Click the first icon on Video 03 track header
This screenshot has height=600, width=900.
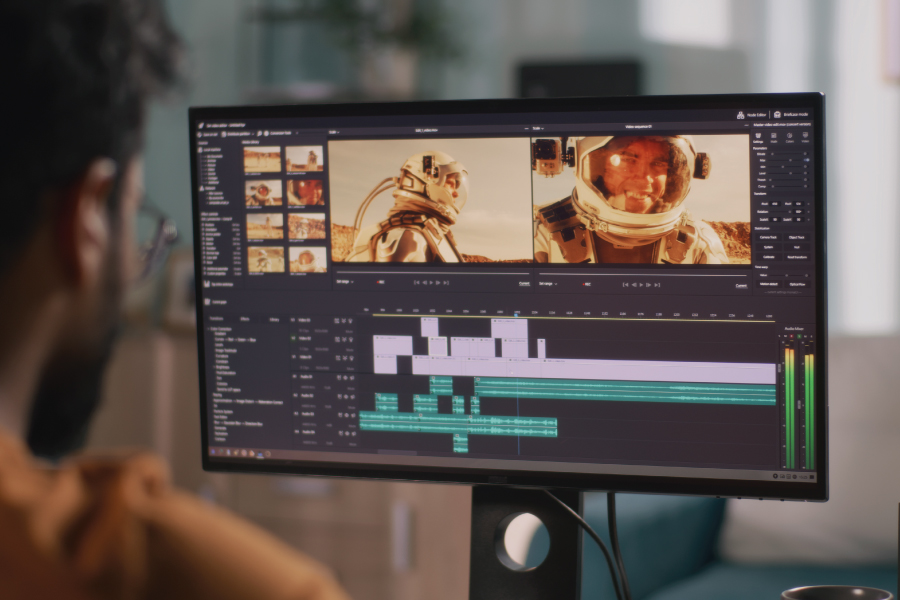pos(337,320)
